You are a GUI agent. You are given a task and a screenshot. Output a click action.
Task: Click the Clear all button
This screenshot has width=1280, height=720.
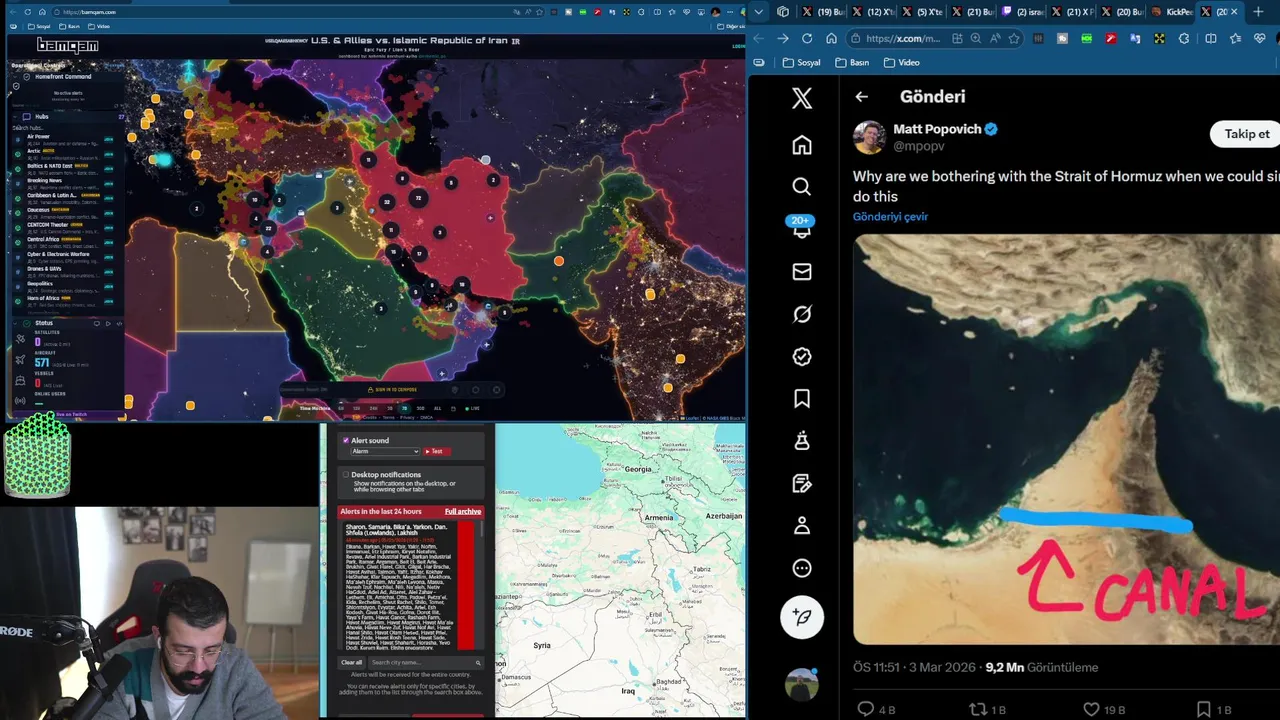click(x=352, y=663)
